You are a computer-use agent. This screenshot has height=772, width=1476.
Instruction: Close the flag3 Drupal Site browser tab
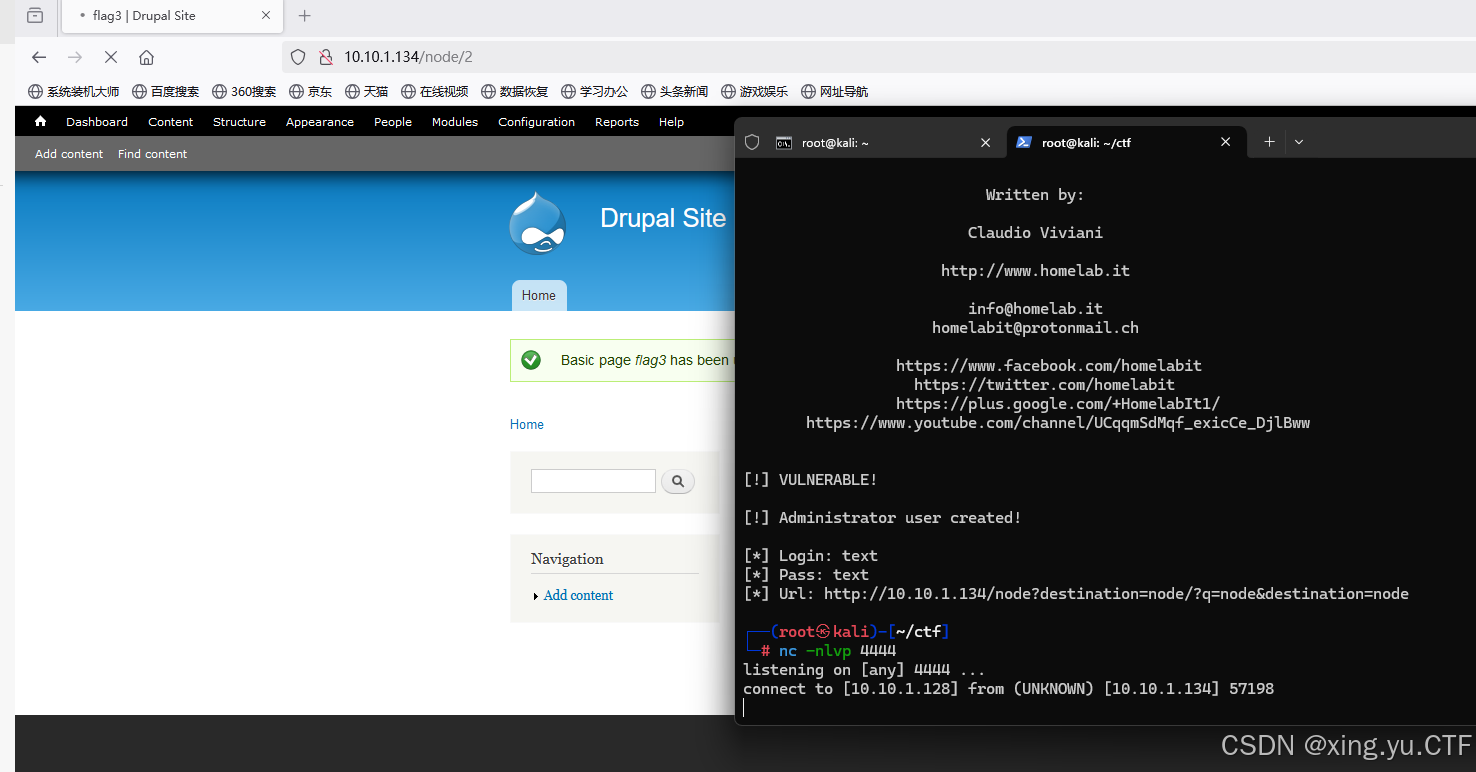point(266,15)
